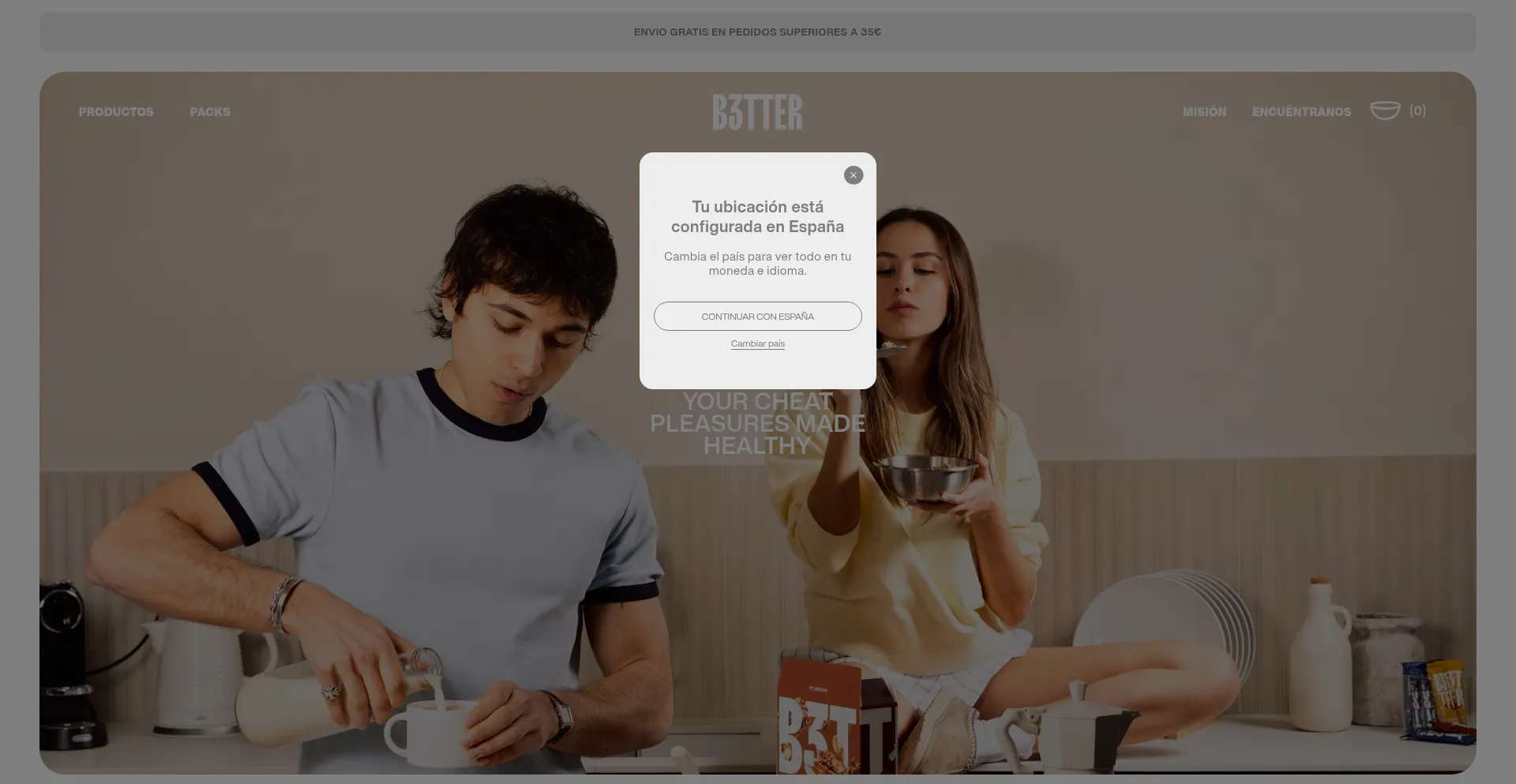Image resolution: width=1516 pixels, height=784 pixels.
Task: Click the Cambiar país link
Action: pos(757,344)
